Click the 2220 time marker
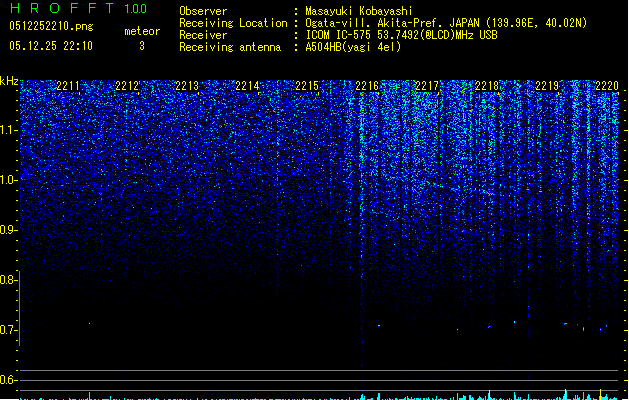The width and height of the screenshot is (629, 400). pyautogui.click(x=607, y=86)
